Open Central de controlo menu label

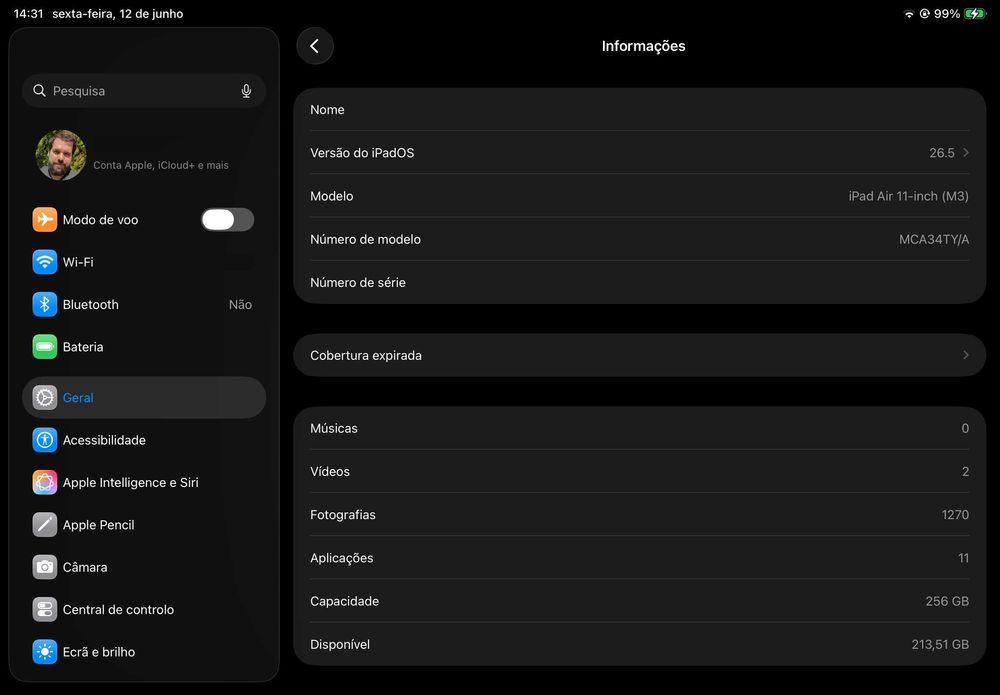point(118,610)
